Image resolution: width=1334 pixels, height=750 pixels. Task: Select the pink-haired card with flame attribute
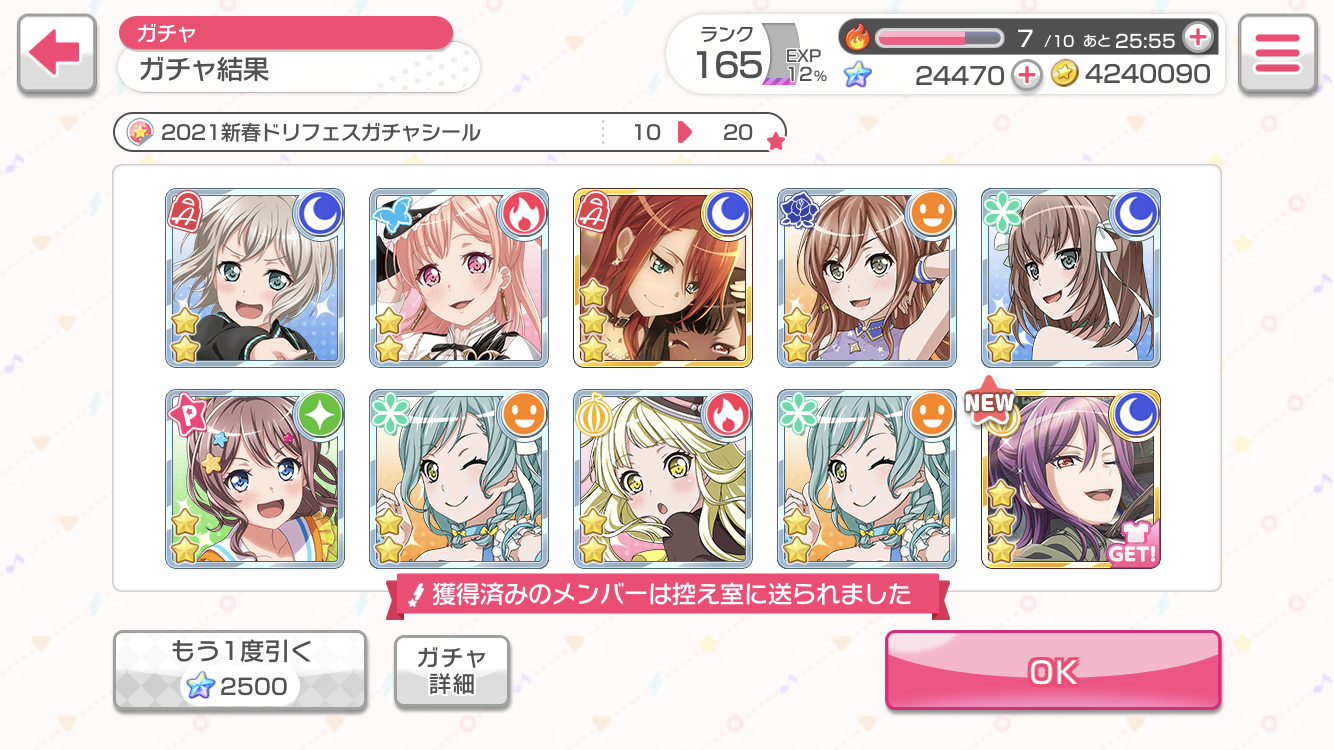459,278
